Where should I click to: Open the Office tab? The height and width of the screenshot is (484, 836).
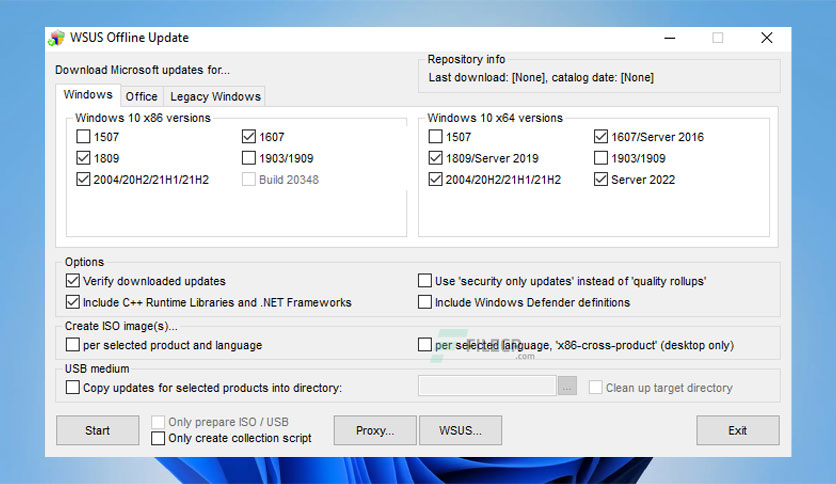point(141,96)
